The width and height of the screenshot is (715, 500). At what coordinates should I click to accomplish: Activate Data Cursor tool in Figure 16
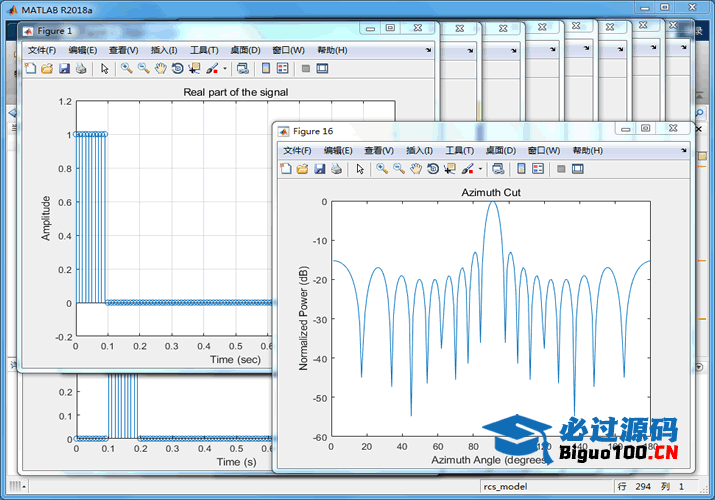[450, 169]
